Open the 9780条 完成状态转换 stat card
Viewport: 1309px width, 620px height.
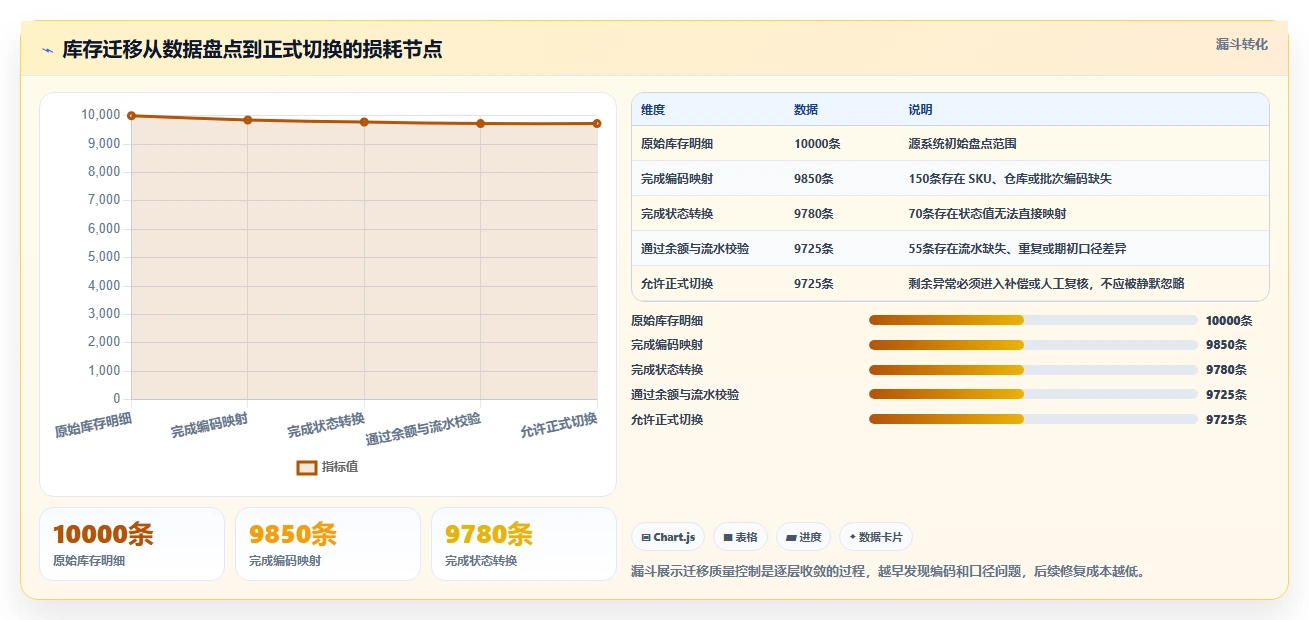524,544
